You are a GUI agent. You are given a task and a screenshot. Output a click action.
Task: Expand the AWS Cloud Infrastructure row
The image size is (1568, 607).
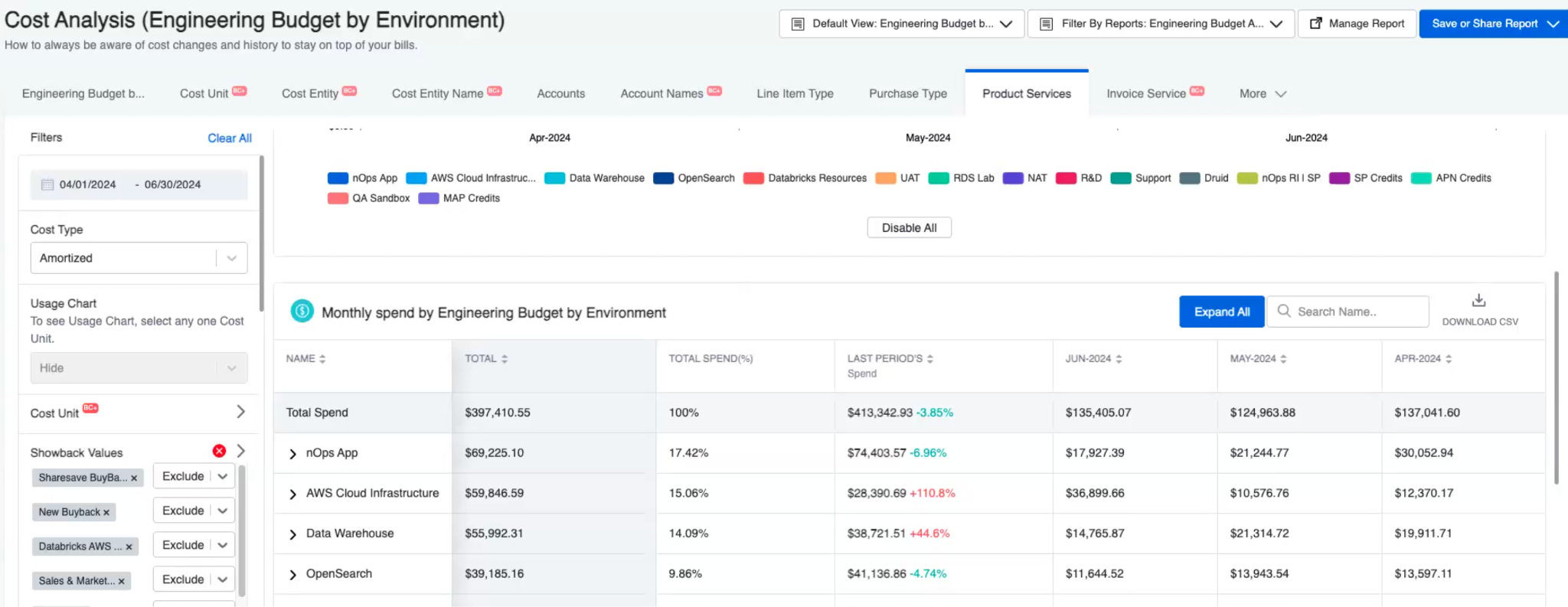(292, 494)
